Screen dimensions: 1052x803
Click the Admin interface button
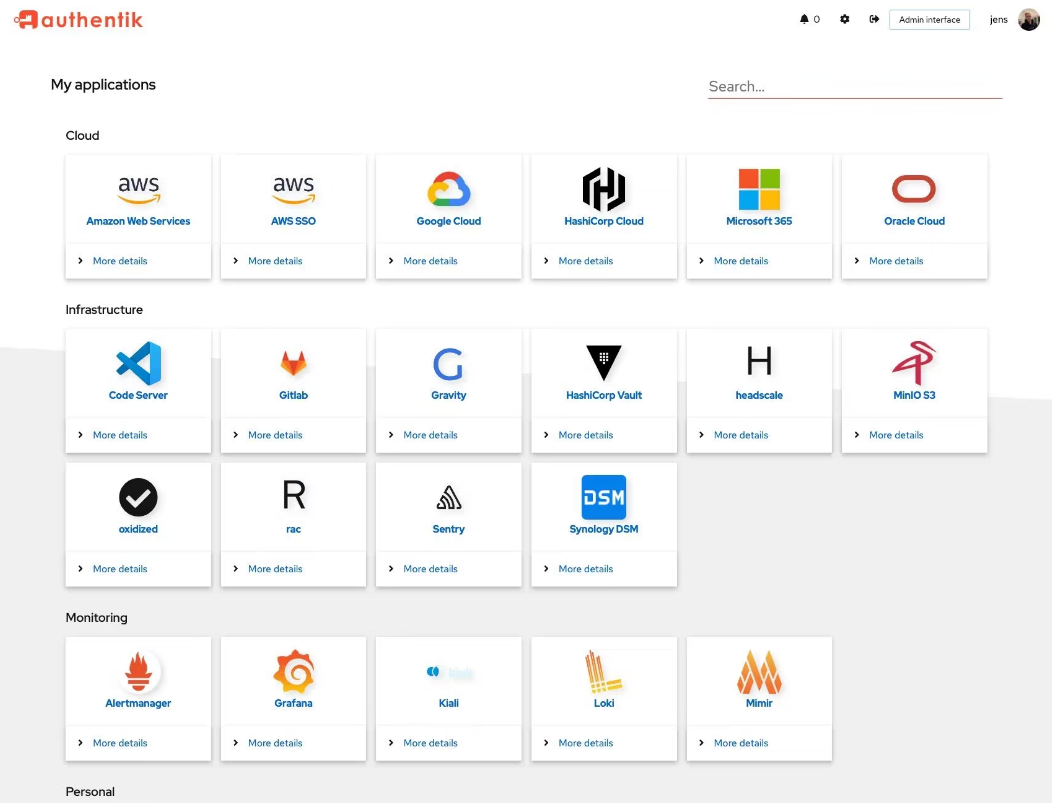(x=929, y=19)
